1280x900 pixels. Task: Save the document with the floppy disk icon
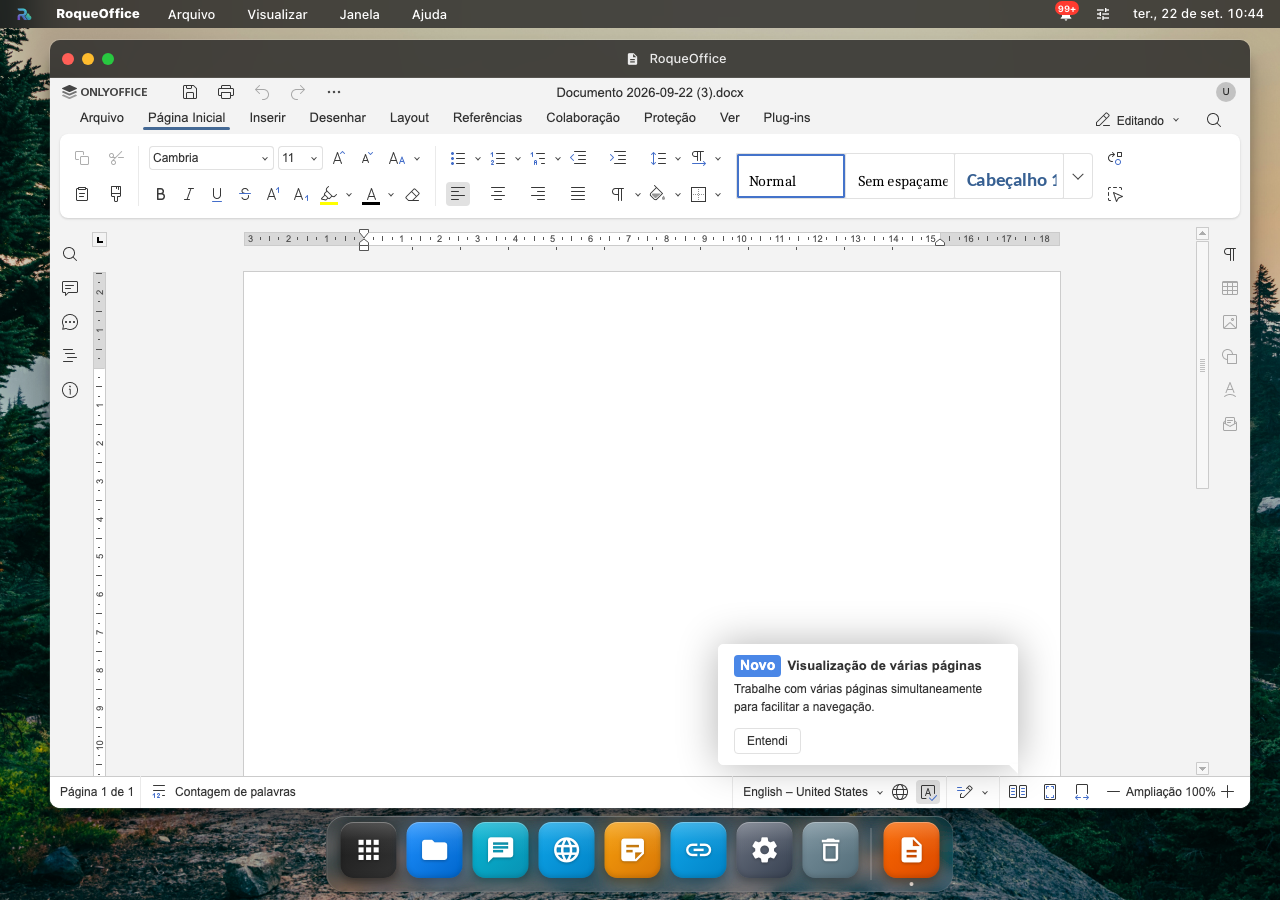pyautogui.click(x=190, y=92)
